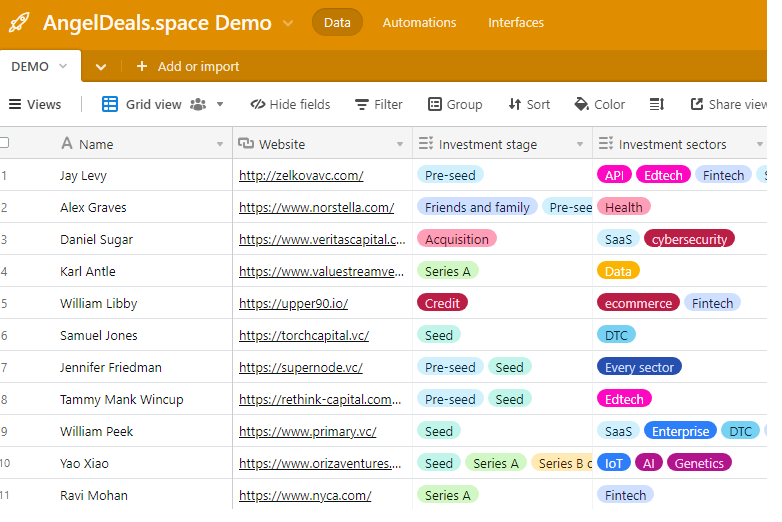Switch to the Data tab
This screenshot has width=782, height=522.
tap(337, 22)
